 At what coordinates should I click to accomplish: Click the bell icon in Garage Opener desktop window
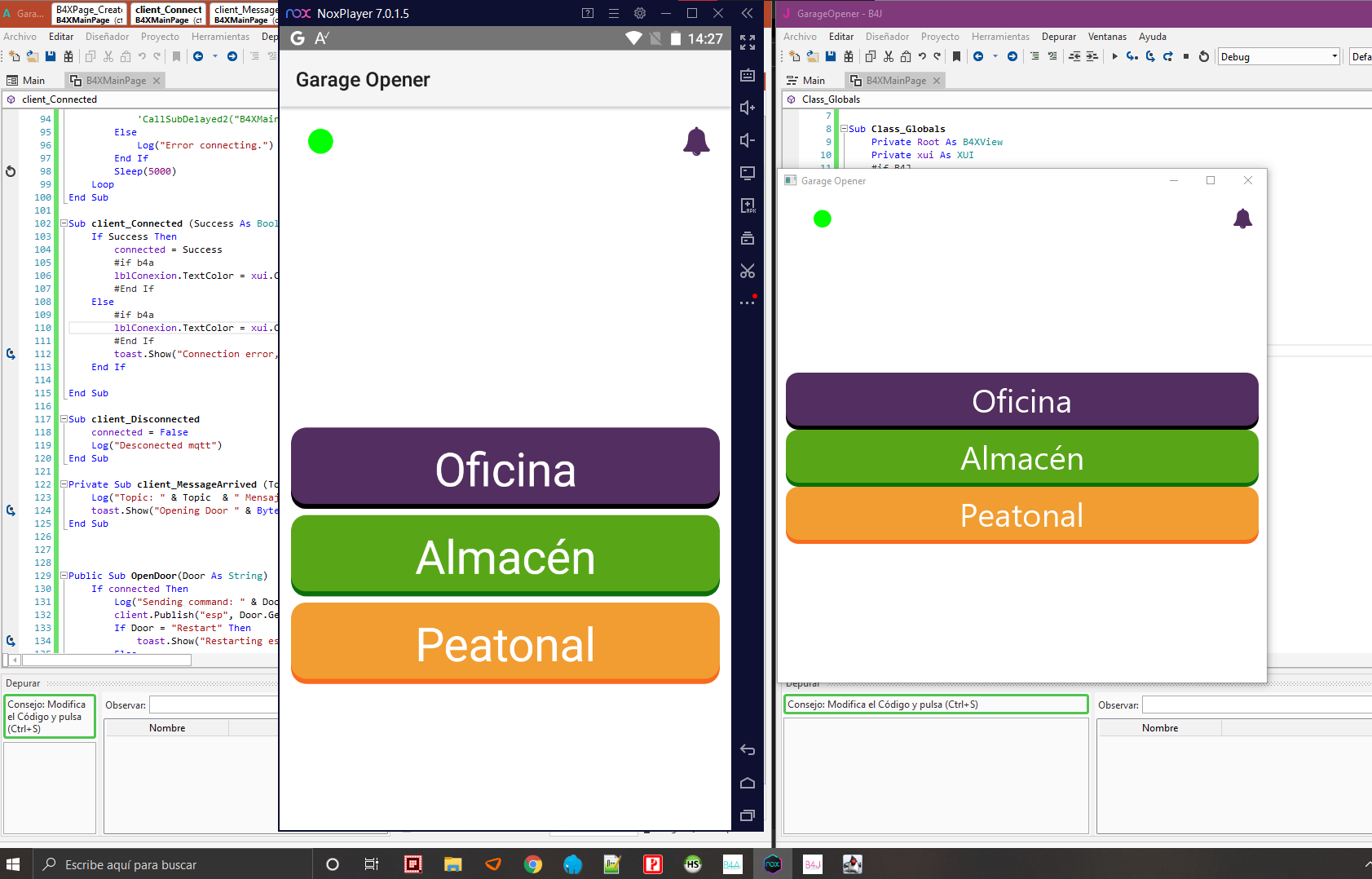pyautogui.click(x=1242, y=219)
